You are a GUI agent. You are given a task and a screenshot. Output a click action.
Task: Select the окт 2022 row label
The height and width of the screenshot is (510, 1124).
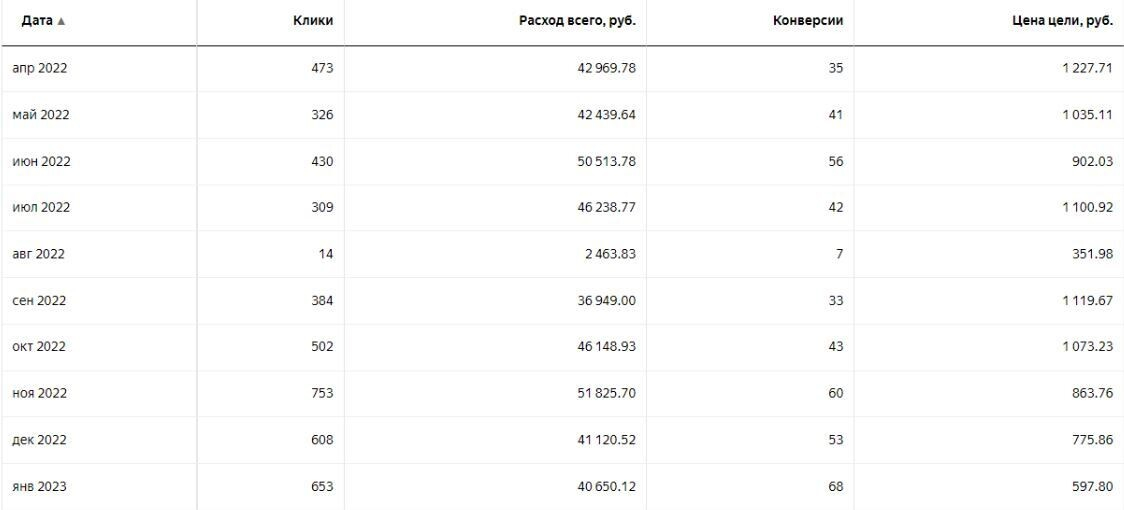[x=40, y=347]
